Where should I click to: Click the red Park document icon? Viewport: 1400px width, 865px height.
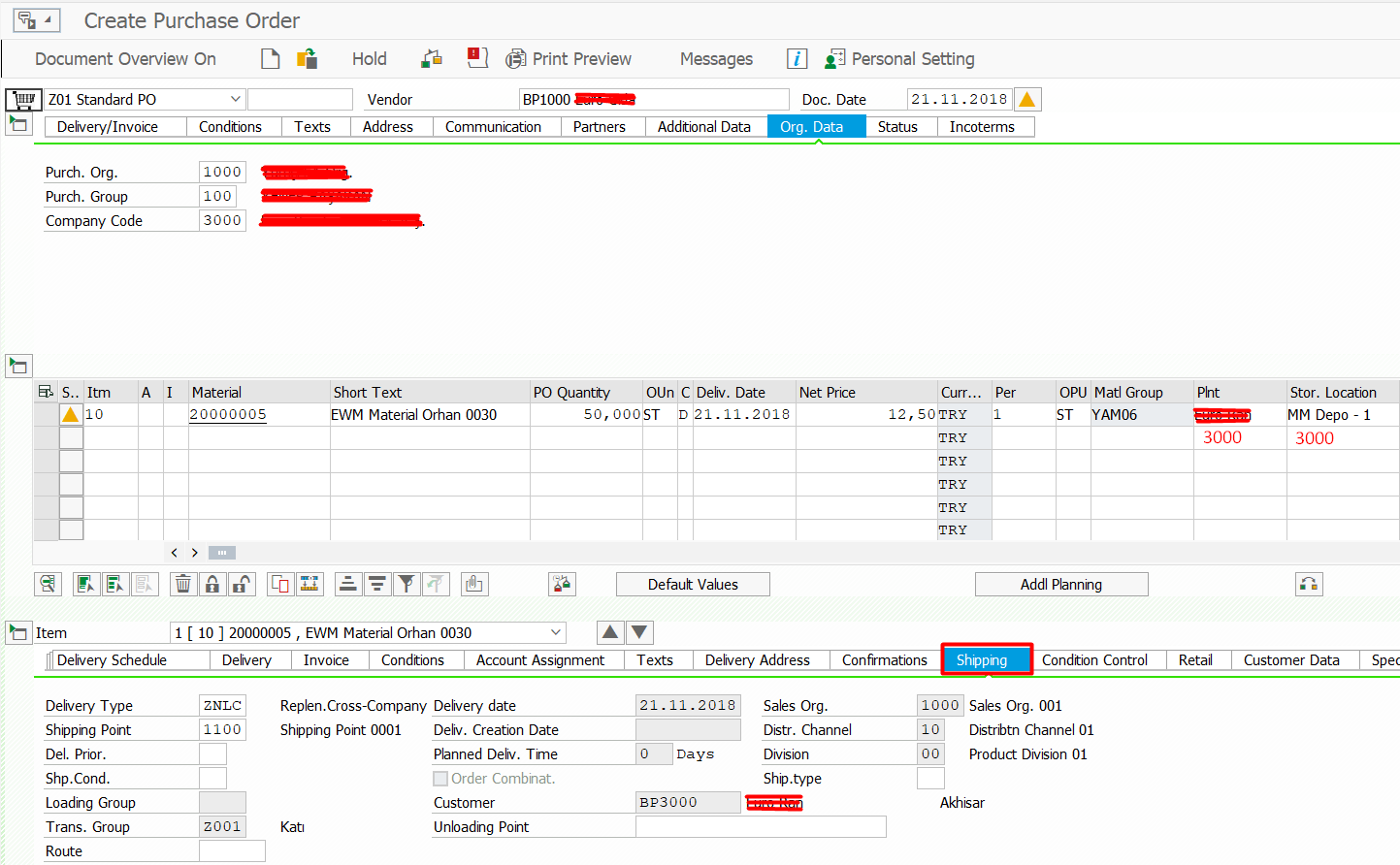[x=477, y=58]
